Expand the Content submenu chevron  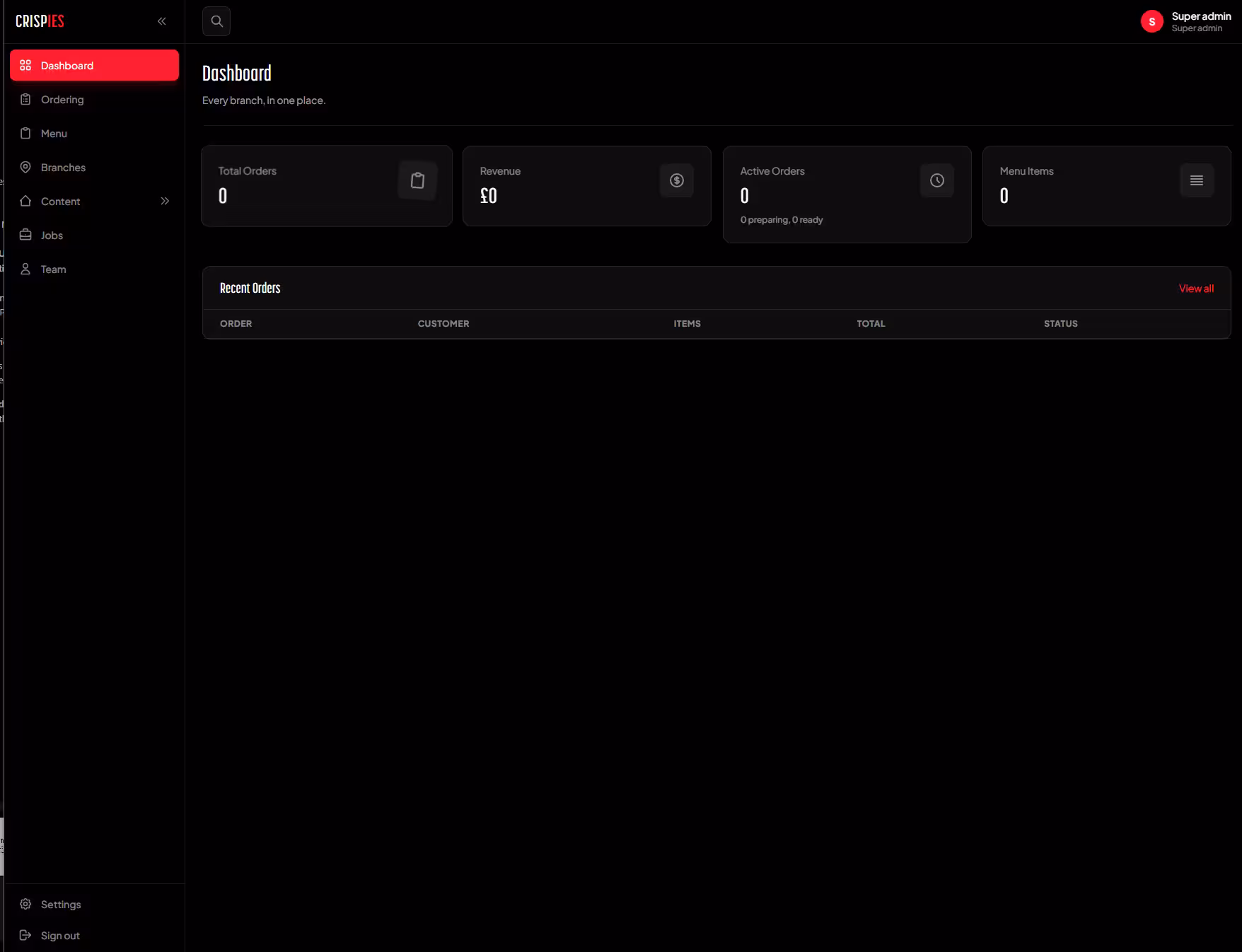pyautogui.click(x=165, y=201)
